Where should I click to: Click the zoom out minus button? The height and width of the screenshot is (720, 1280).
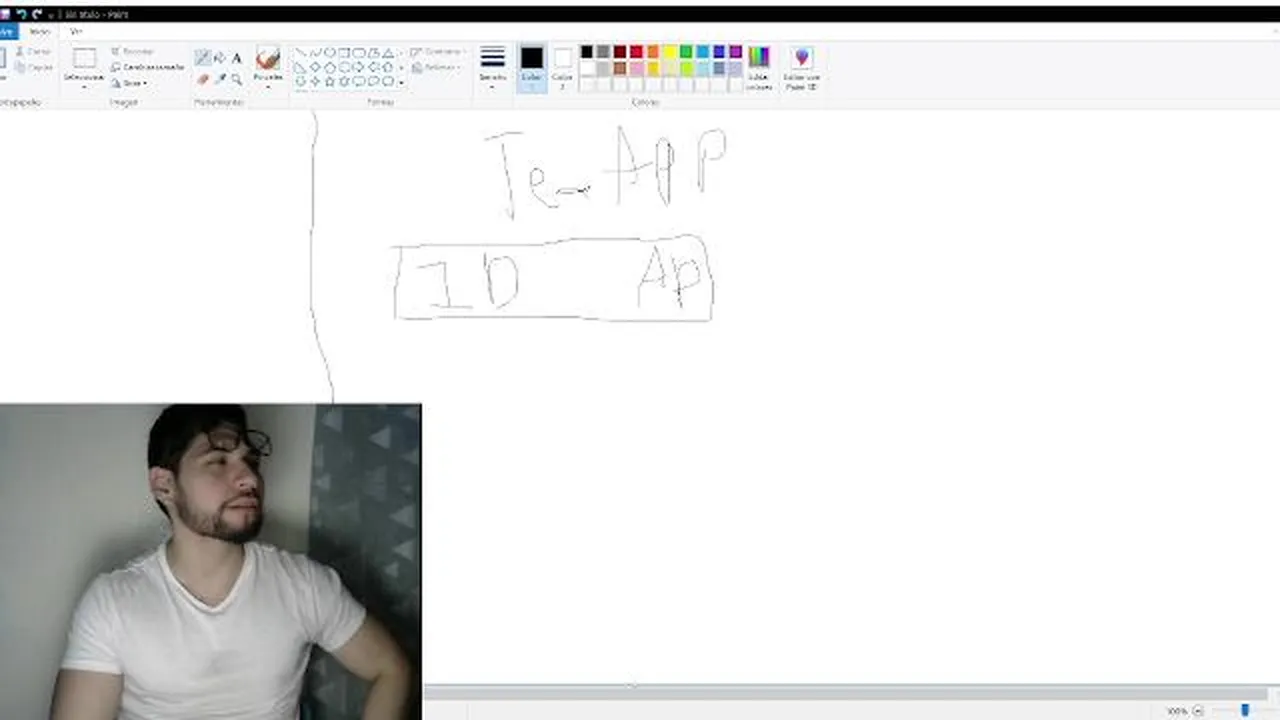click(x=1198, y=711)
